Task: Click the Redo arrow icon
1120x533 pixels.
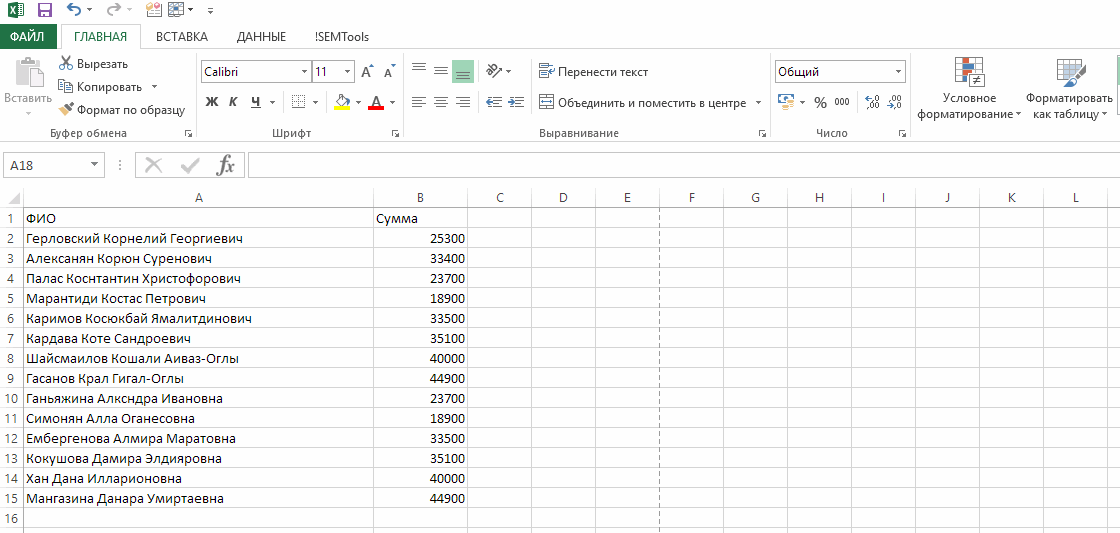Action: [x=113, y=10]
